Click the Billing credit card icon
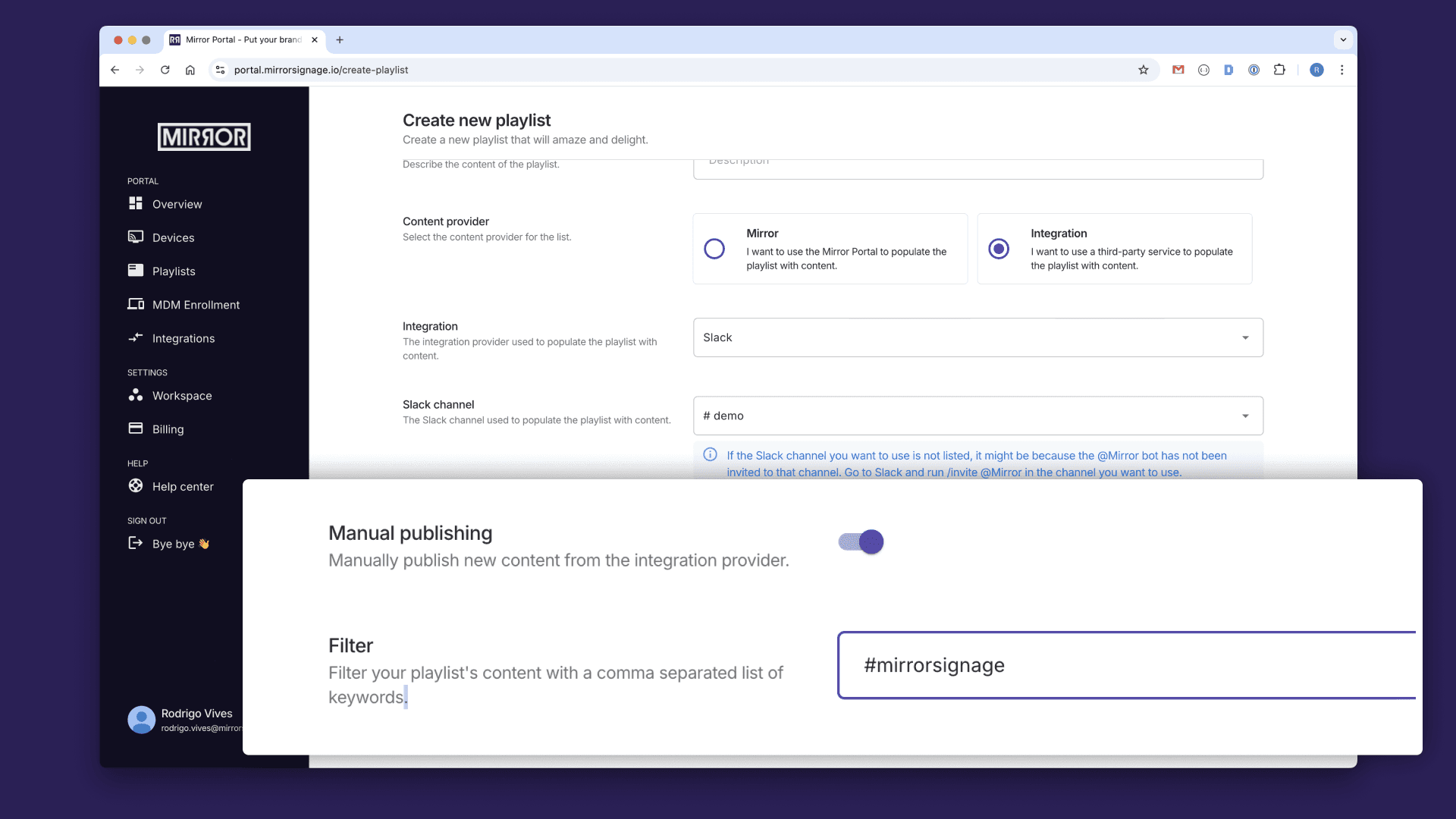 point(136,428)
